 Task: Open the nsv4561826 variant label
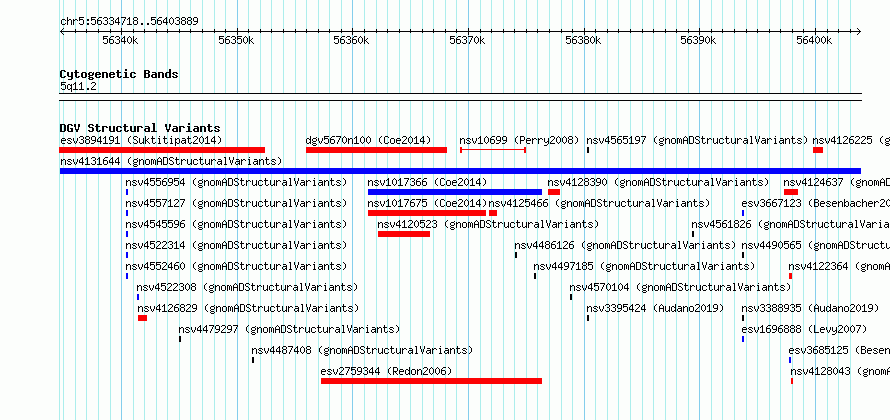791,224
